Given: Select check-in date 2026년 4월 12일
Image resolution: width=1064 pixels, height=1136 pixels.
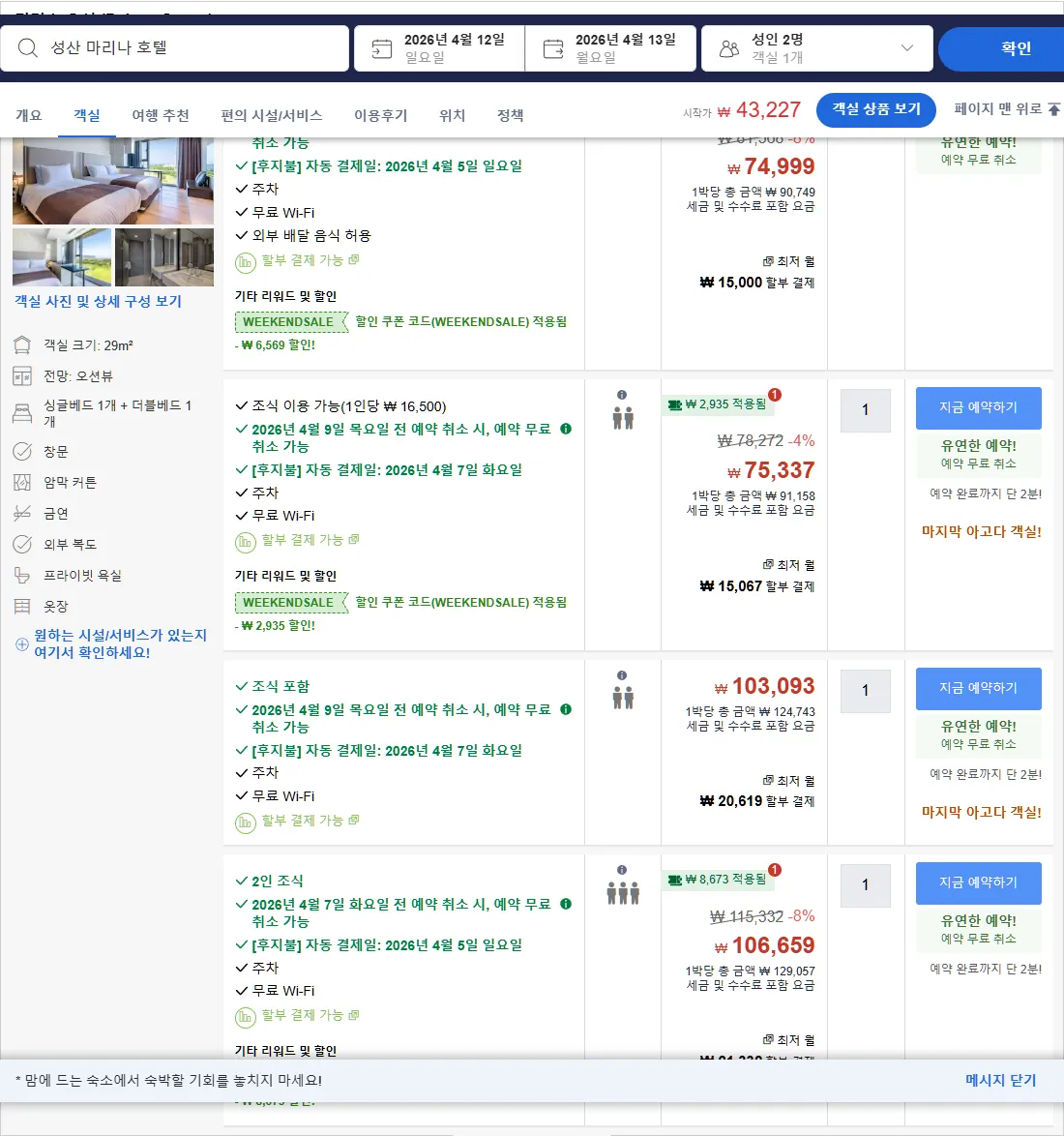Looking at the screenshot, I should tap(439, 48).
